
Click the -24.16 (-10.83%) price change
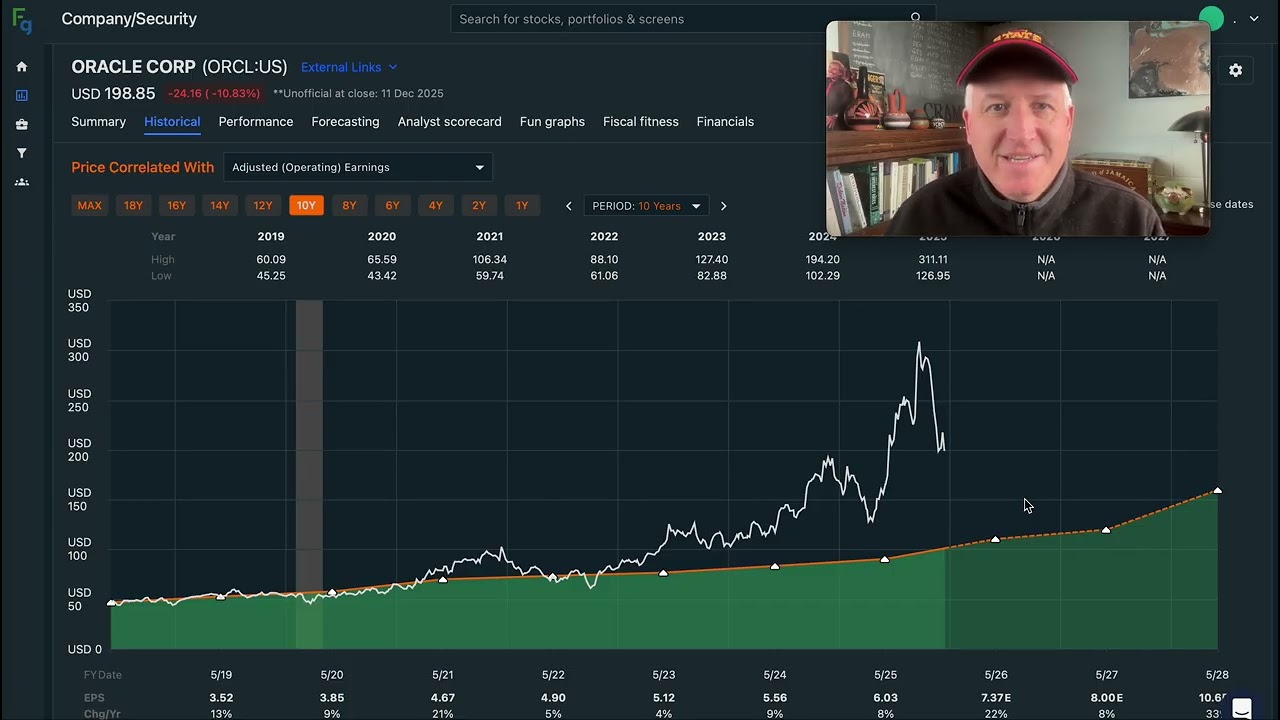pos(214,94)
